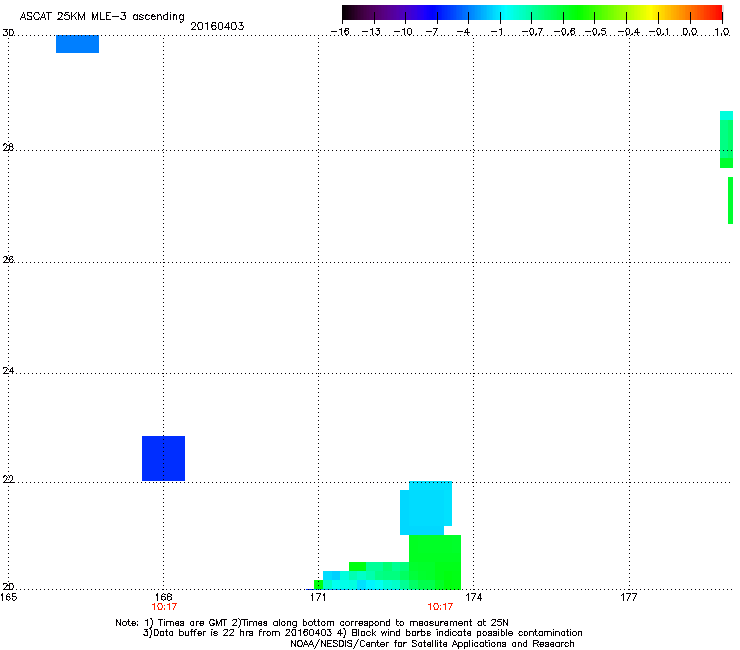The height and width of the screenshot is (650, 740).
Task: Click latitude label 22
Action: tap(8, 480)
